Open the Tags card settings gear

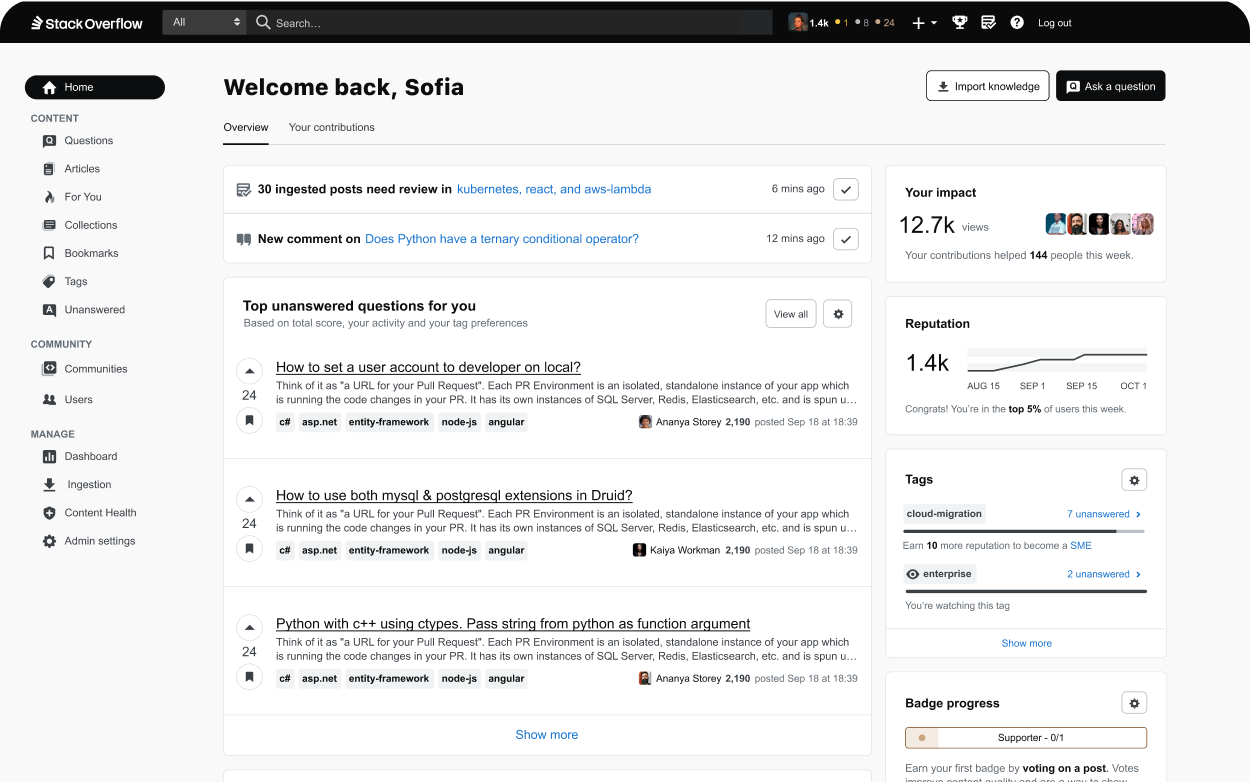click(x=1134, y=480)
